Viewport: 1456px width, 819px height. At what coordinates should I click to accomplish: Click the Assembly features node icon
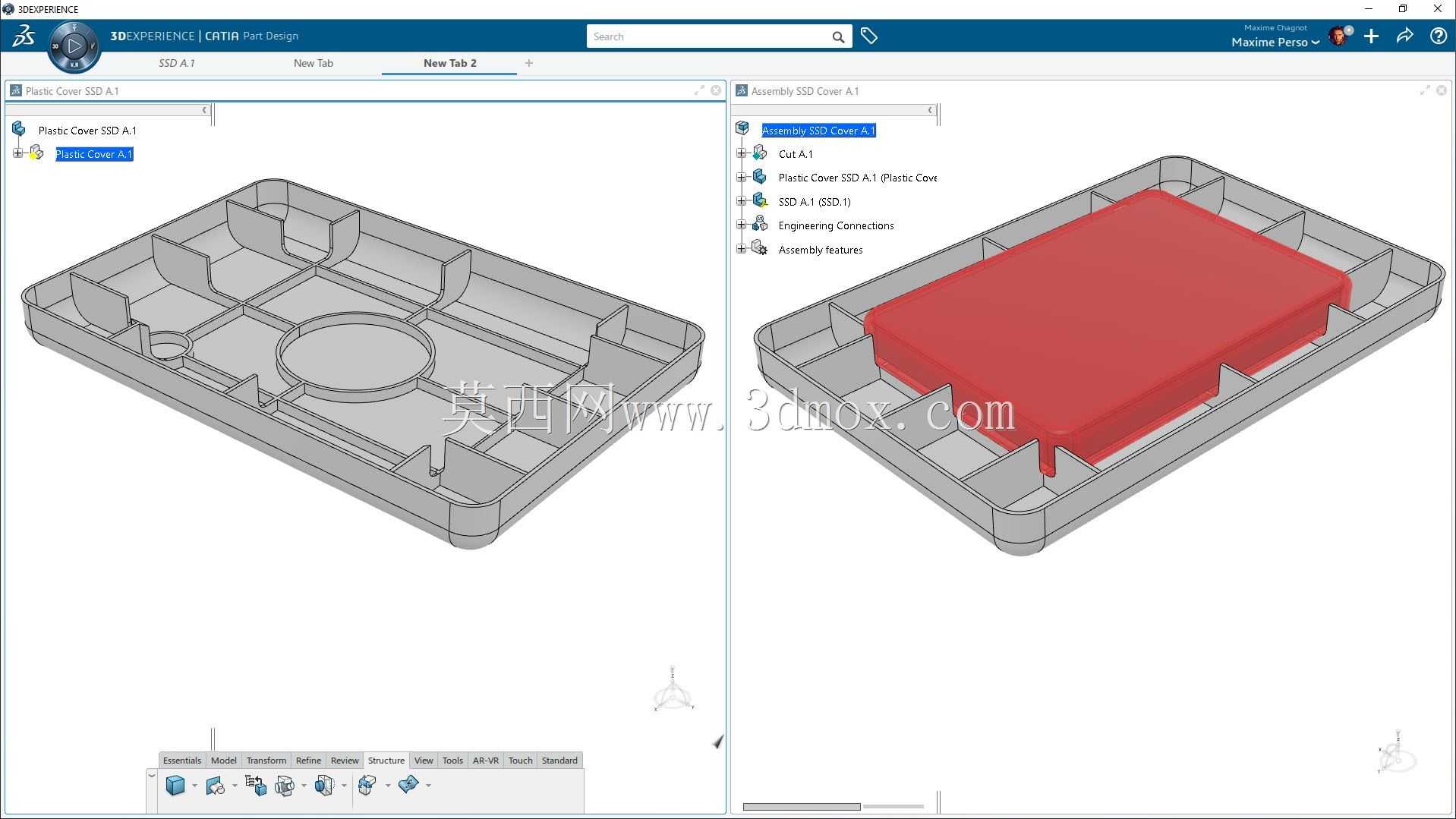760,248
